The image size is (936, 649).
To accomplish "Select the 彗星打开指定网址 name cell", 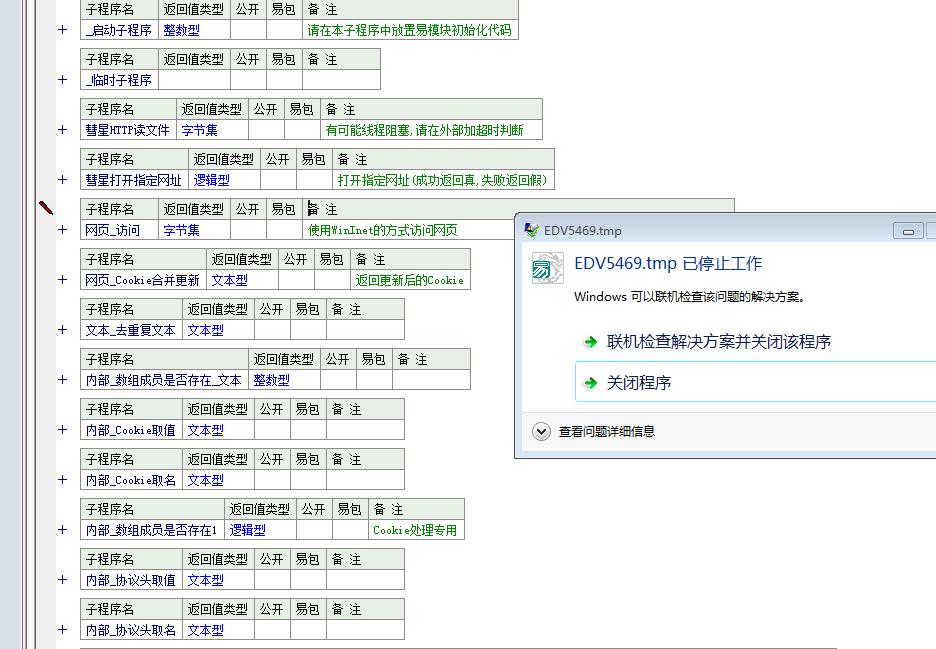I will pos(134,180).
